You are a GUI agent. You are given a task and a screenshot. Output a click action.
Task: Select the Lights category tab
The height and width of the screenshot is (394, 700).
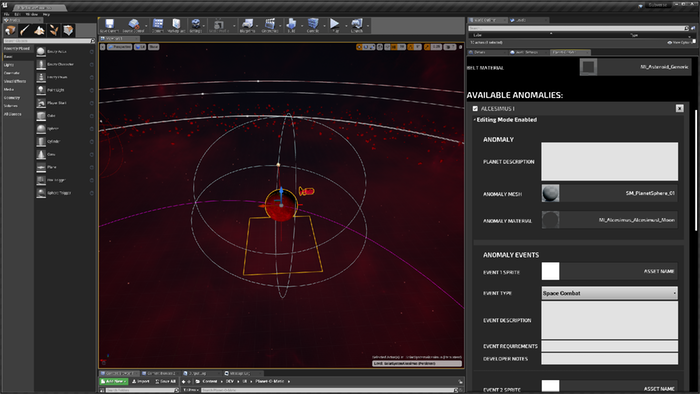click(x=9, y=65)
